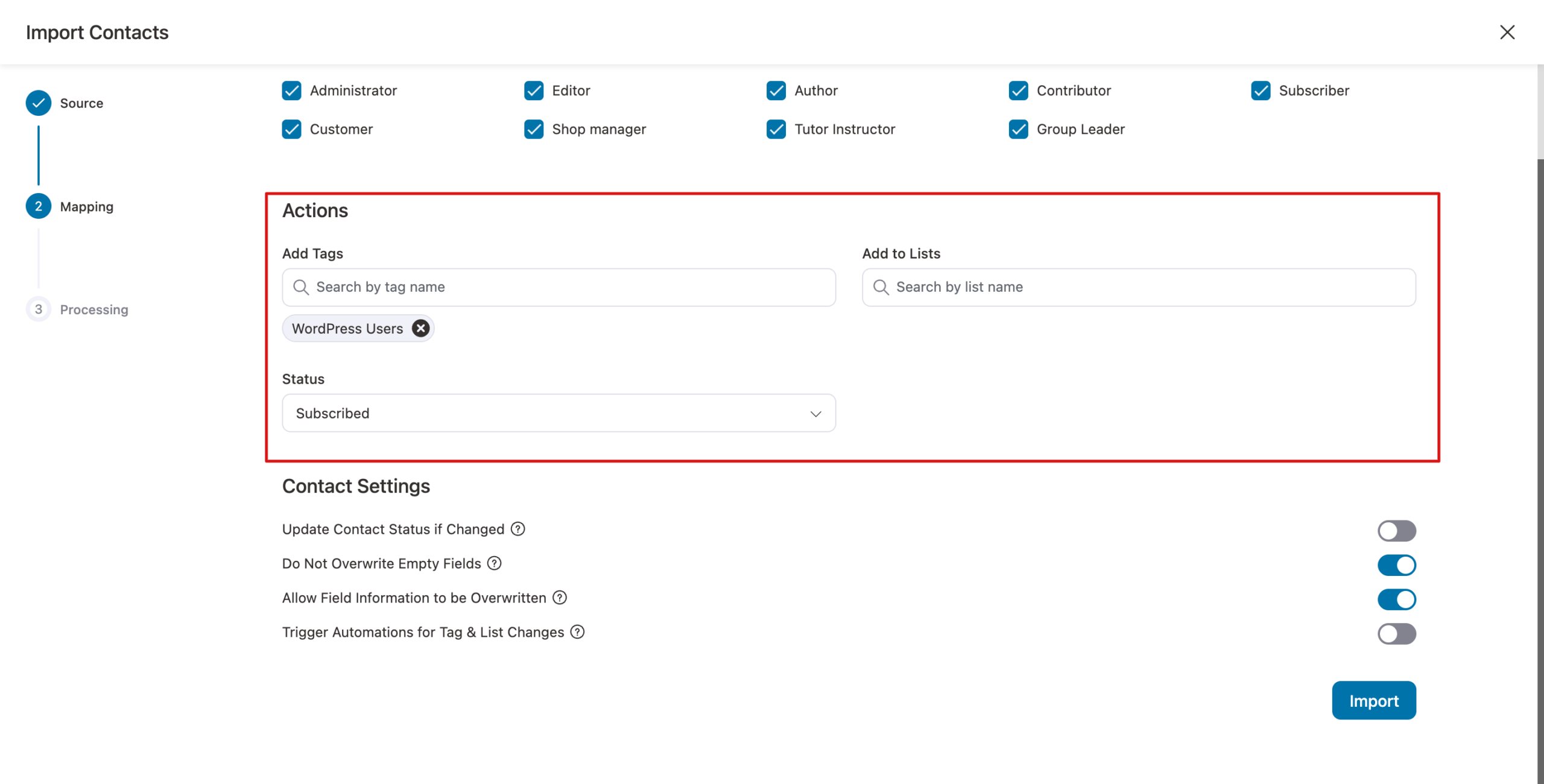Close the Import Contacts dialog
Viewport: 1544px width, 784px height.
click(1507, 32)
